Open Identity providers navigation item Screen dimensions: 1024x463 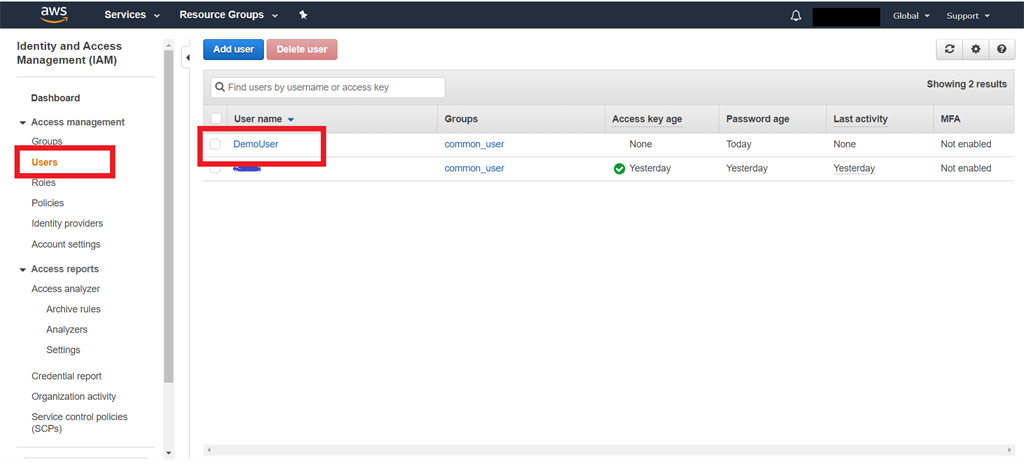pyautogui.click(x=67, y=223)
